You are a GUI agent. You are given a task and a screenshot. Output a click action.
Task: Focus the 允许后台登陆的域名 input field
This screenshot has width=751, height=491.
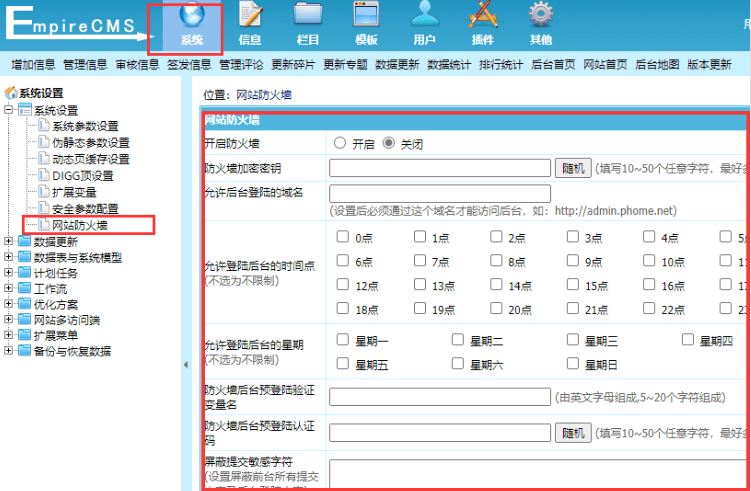pyautogui.click(x=440, y=194)
